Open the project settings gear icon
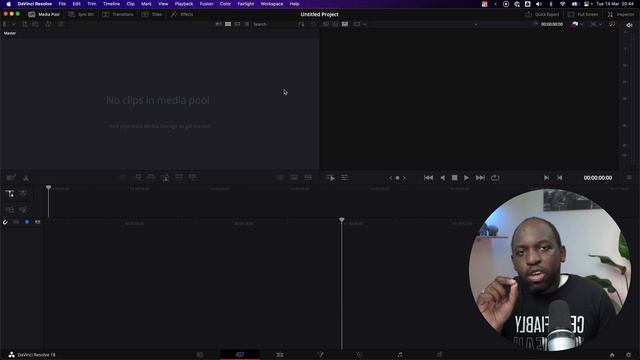The image size is (640, 360). (629, 355)
